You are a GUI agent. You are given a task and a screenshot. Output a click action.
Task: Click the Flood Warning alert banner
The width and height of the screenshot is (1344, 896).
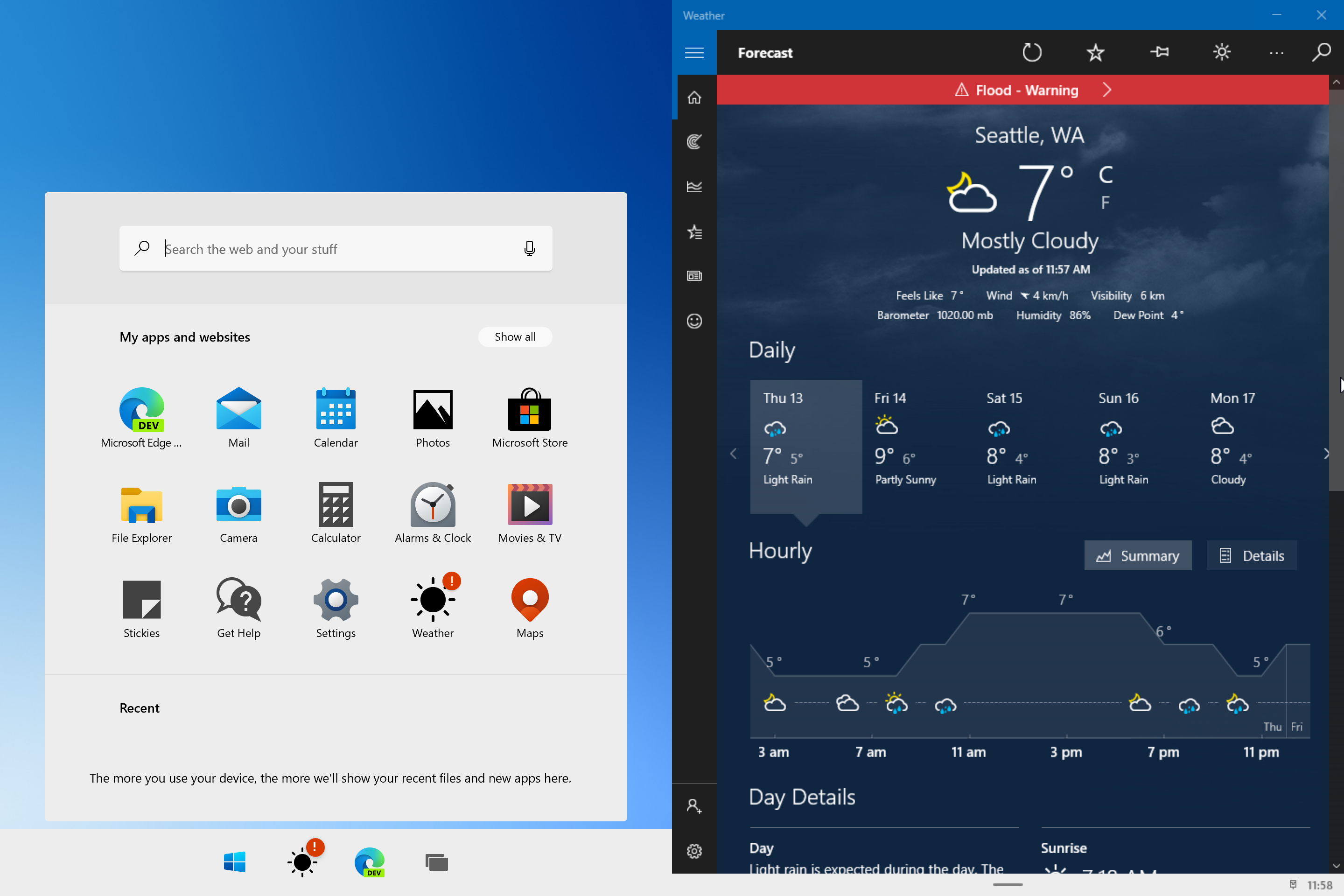coord(1028,90)
